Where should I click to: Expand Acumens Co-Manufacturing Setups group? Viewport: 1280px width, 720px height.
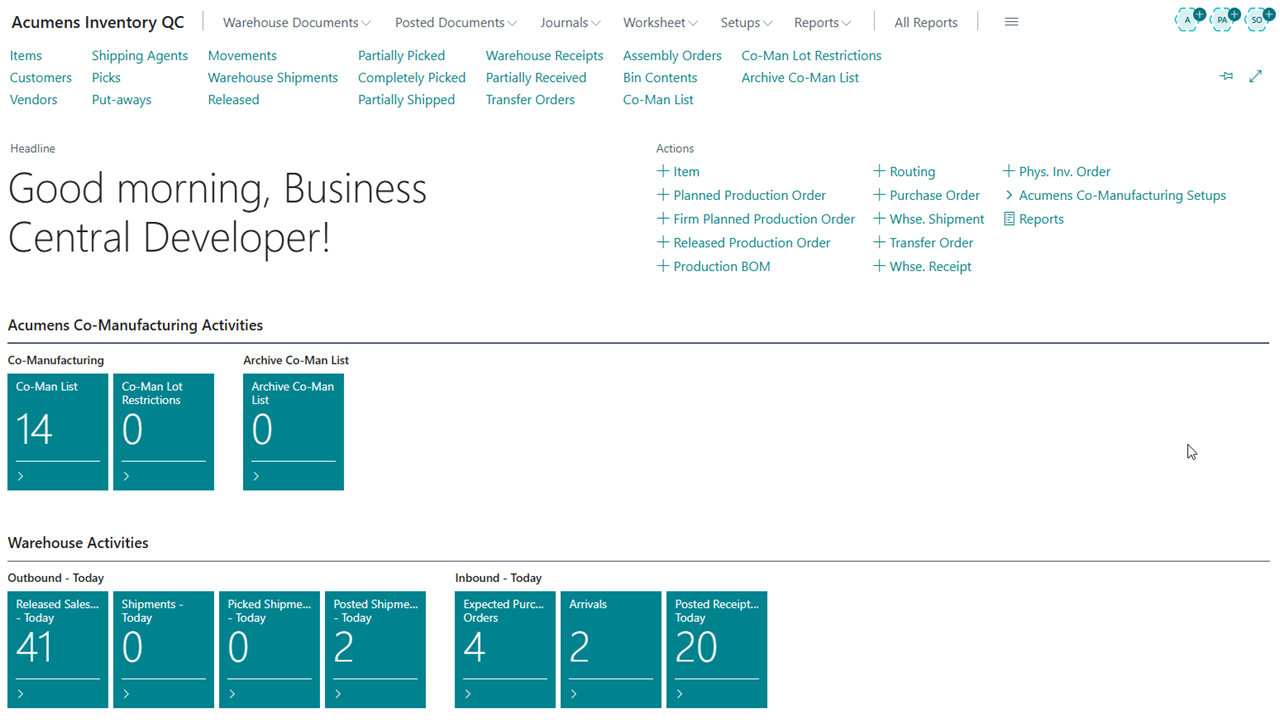1009,195
